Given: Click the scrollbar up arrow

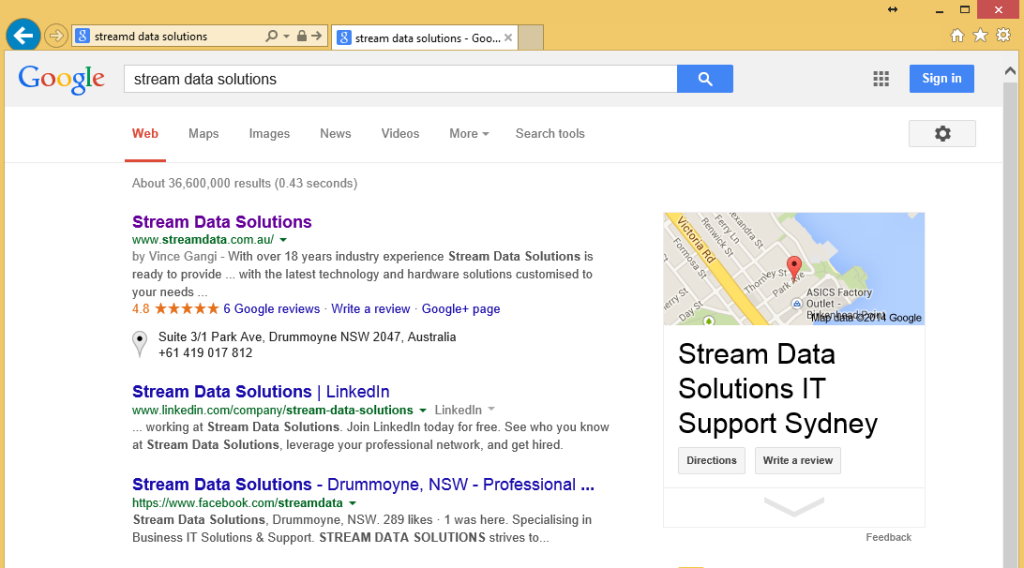Looking at the screenshot, I should tap(1010, 71).
